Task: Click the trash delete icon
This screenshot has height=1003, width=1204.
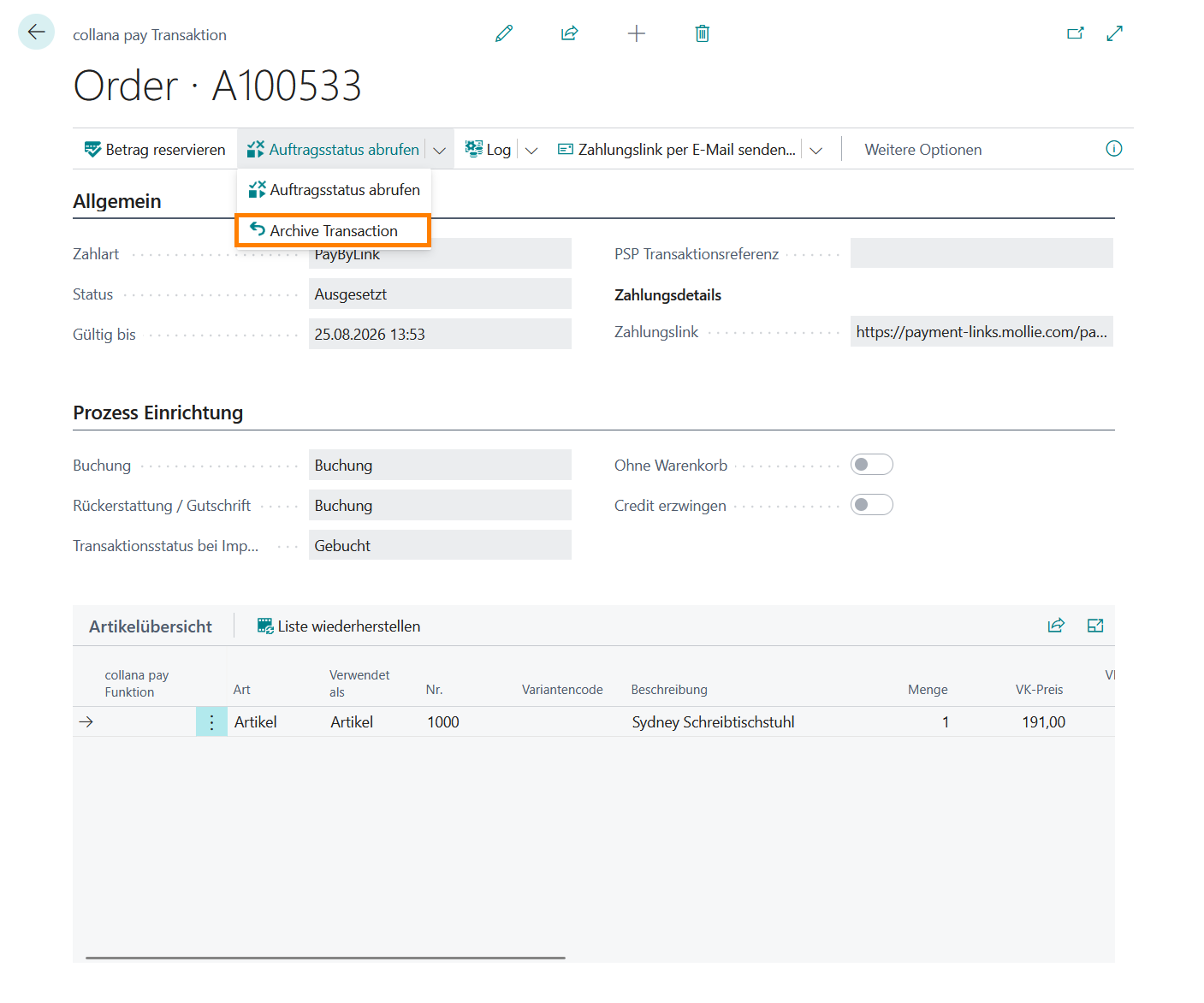Action: click(x=702, y=33)
